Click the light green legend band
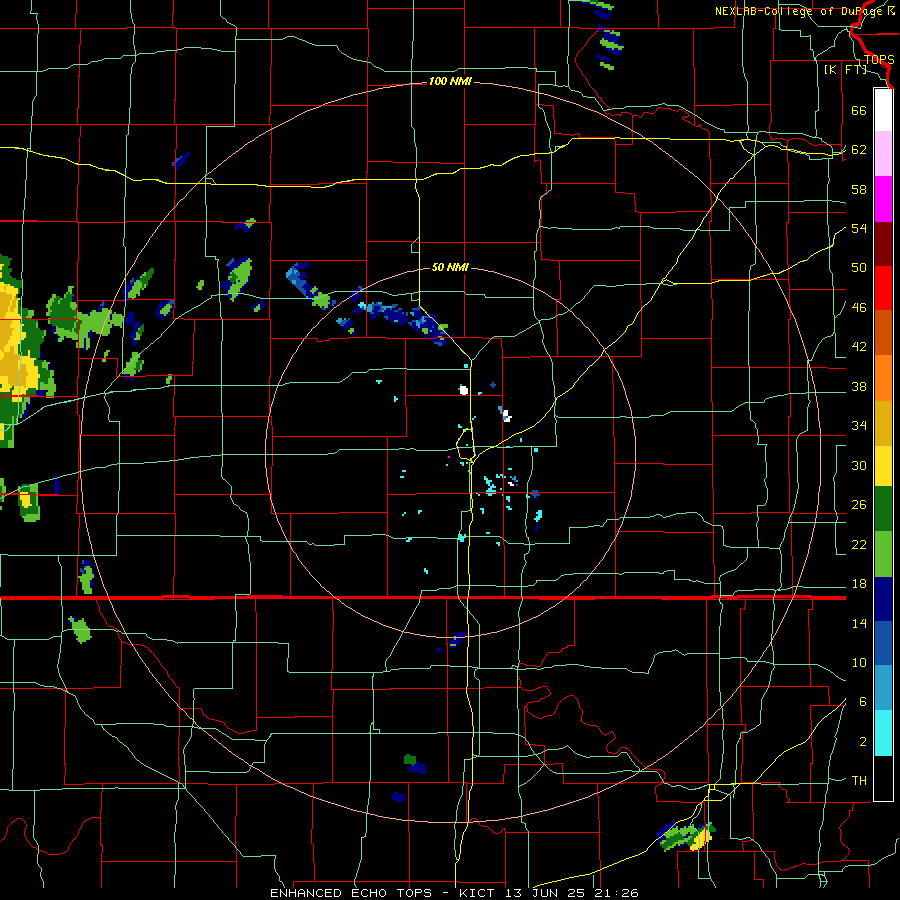This screenshot has width=900, height=900. point(883,554)
